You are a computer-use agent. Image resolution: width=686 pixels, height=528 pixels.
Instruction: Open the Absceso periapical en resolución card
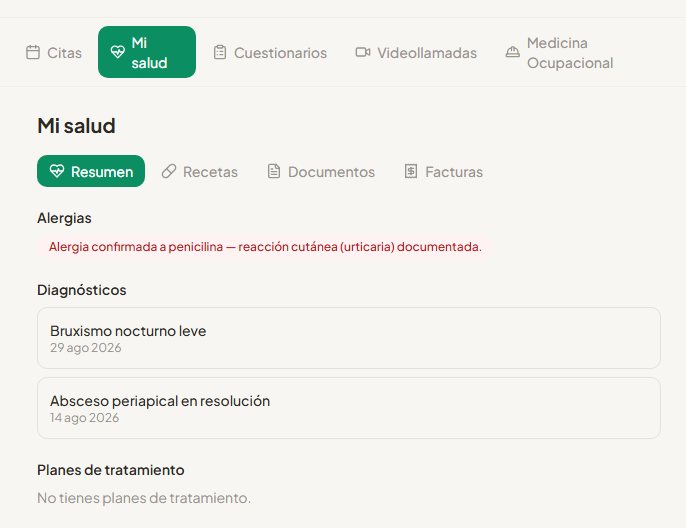pyautogui.click(x=349, y=408)
